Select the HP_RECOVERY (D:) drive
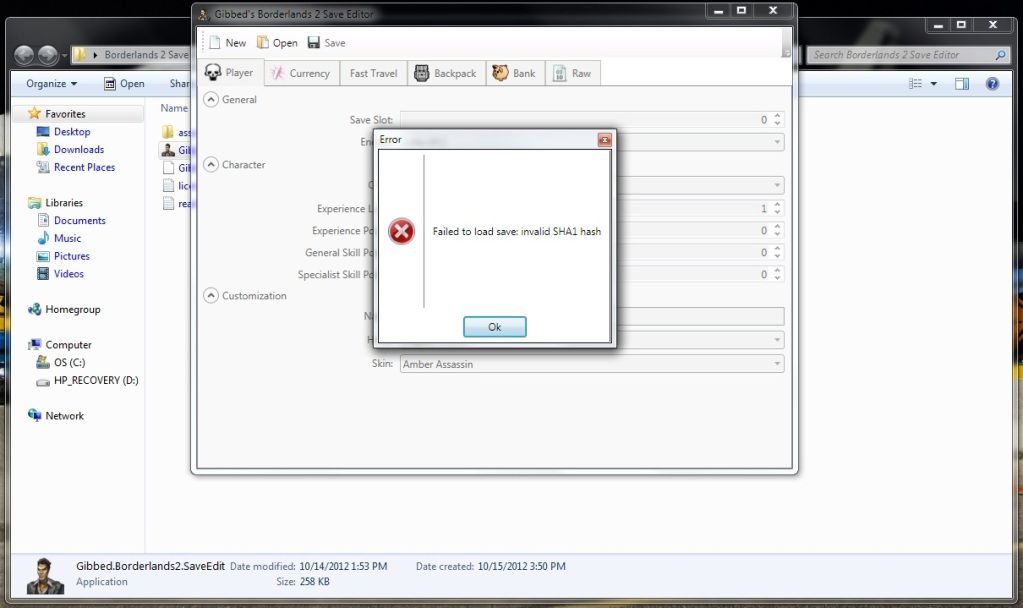The width and height of the screenshot is (1023, 608). pyautogui.click(x=96, y=380)
